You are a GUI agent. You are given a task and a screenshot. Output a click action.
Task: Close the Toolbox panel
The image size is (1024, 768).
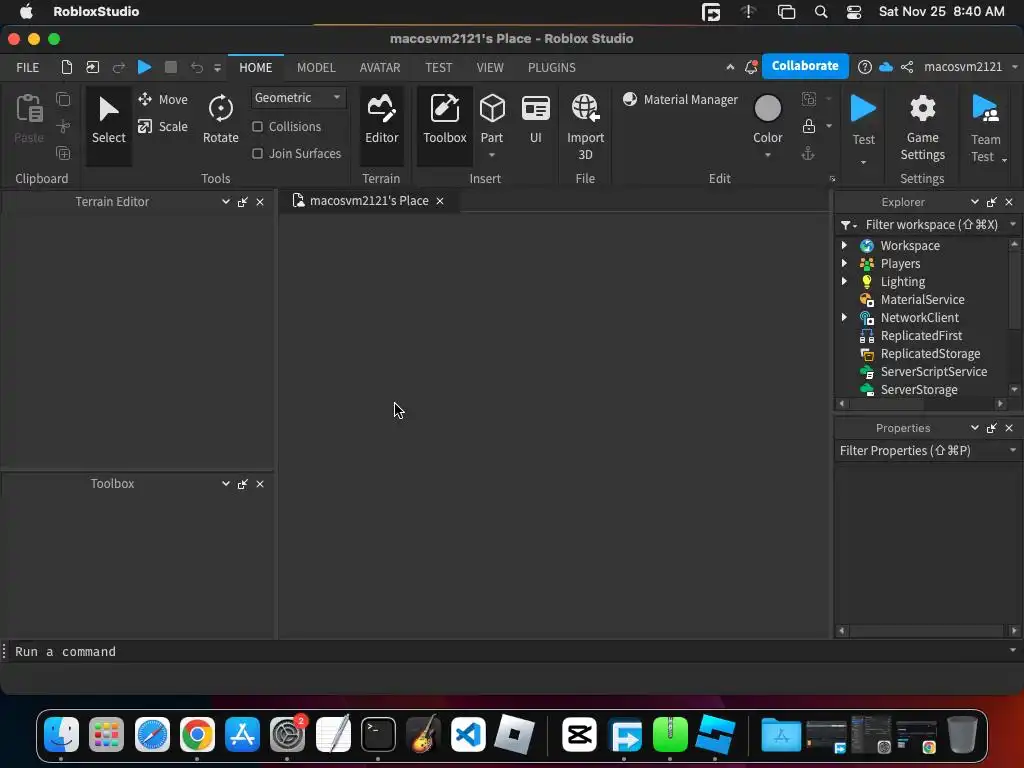[260, 484]
